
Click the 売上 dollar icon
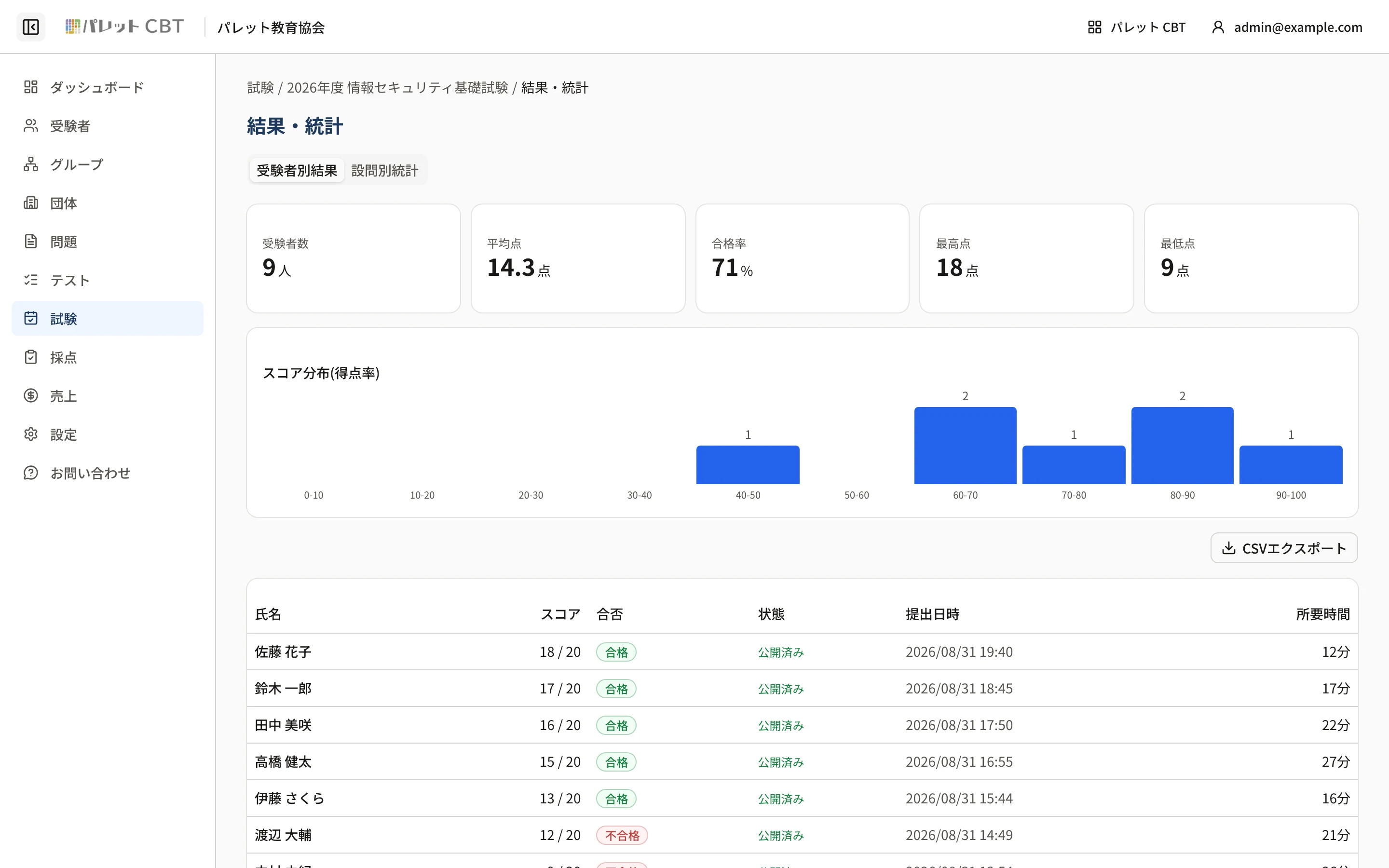(31, 395)
